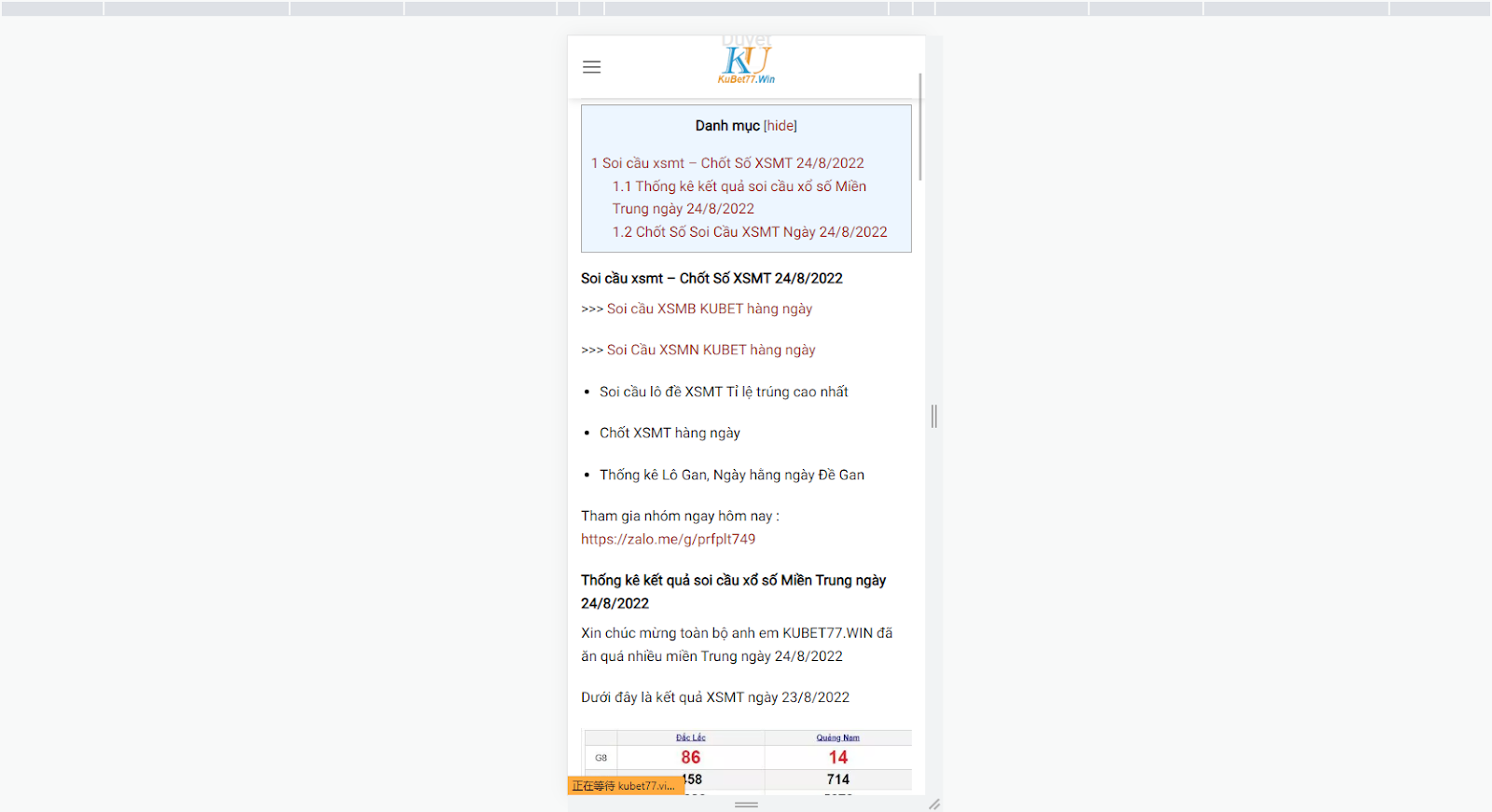Screen dimensions: 1492x812
Task: Click bullet Soi cầu lô đề XSMT Tỉ lệ trúng cao nhất
Action: [724, 392]
